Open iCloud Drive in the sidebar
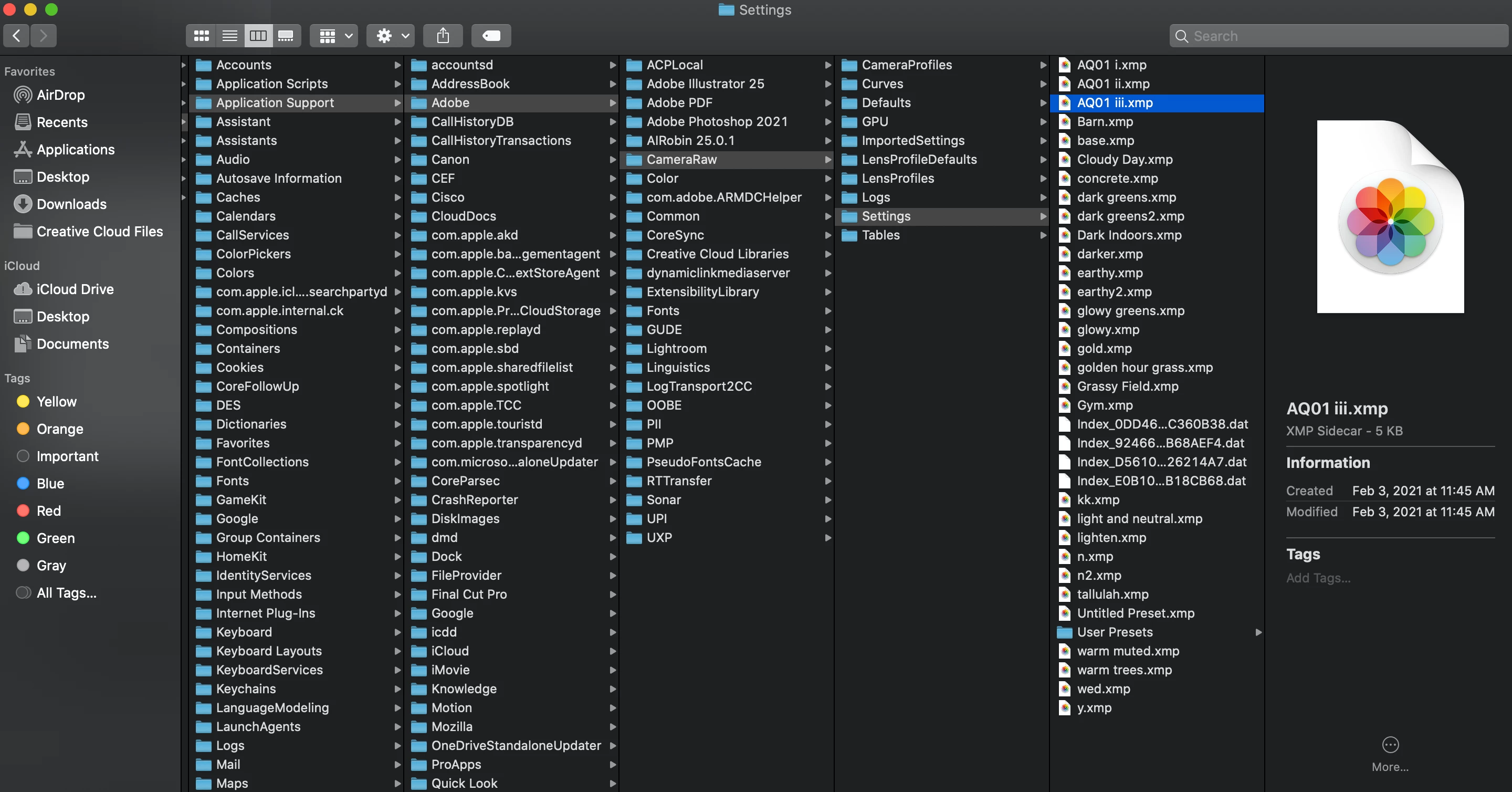Viewport: 1512px width, 792px height. [x=75, y=289]
